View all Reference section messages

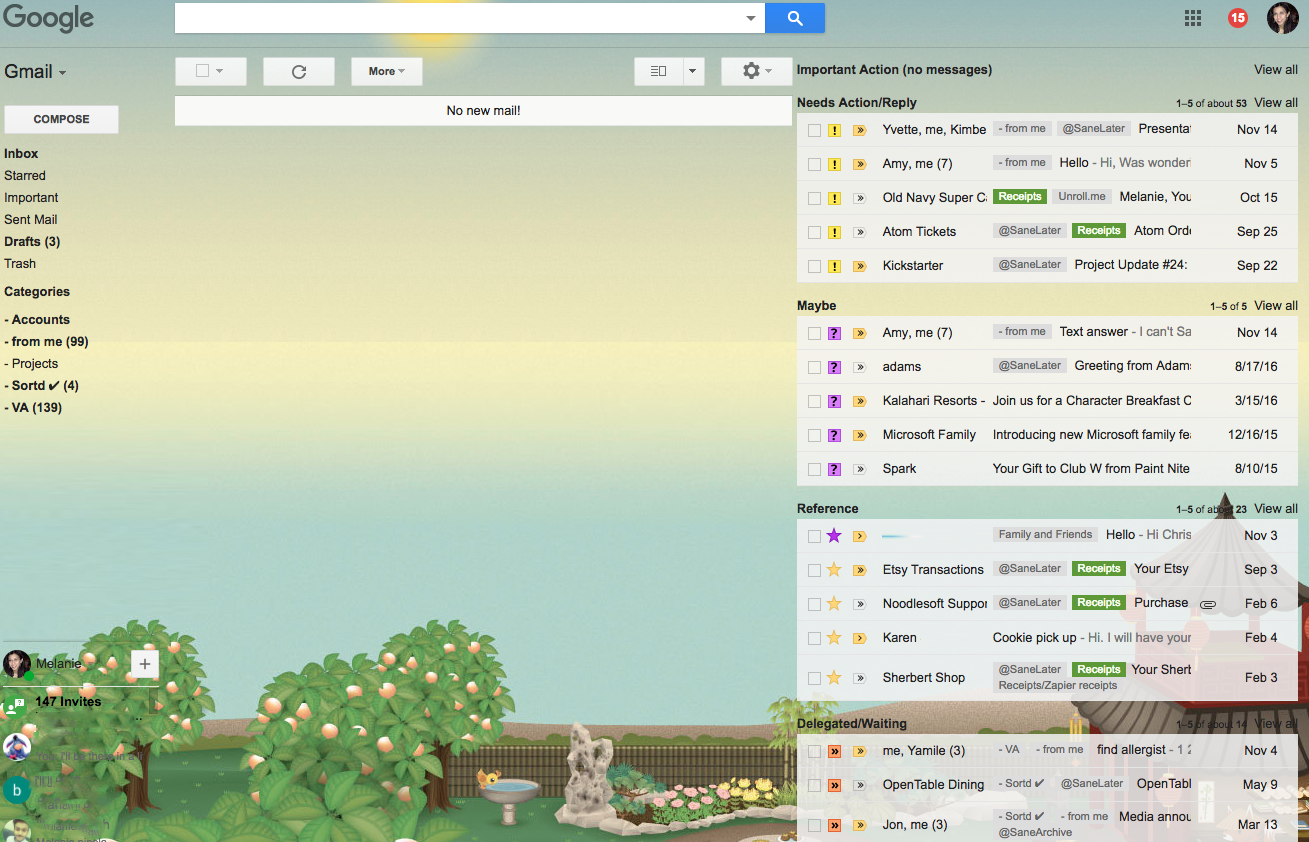pos(1276,509)
